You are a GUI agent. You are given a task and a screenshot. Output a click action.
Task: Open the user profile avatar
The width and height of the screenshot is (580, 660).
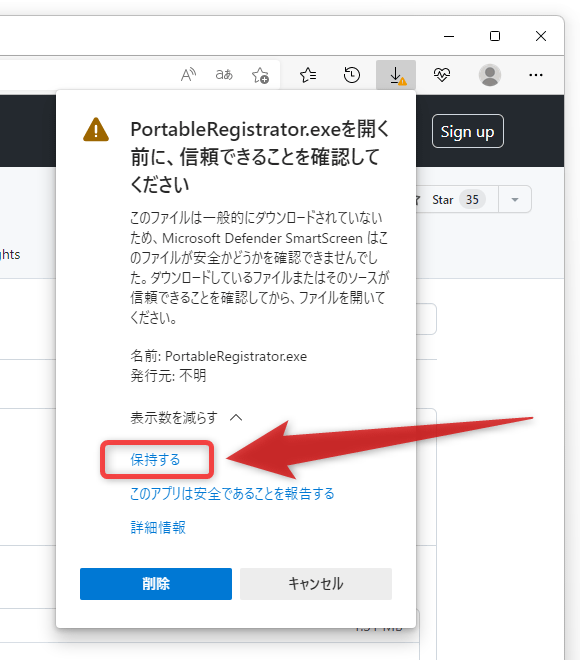tap(490, 75)
